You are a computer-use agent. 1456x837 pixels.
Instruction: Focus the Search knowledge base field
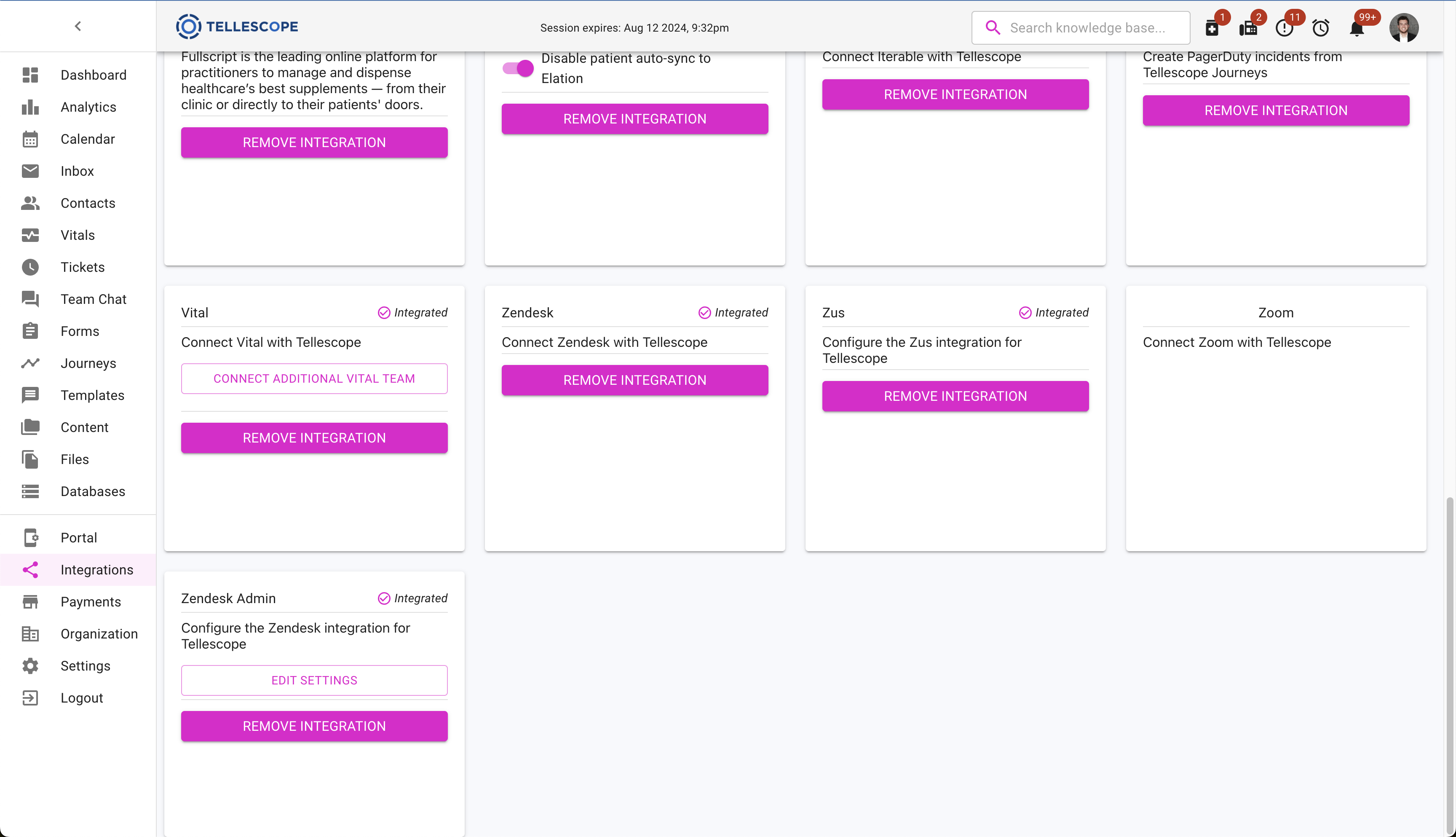[1080, 27]
